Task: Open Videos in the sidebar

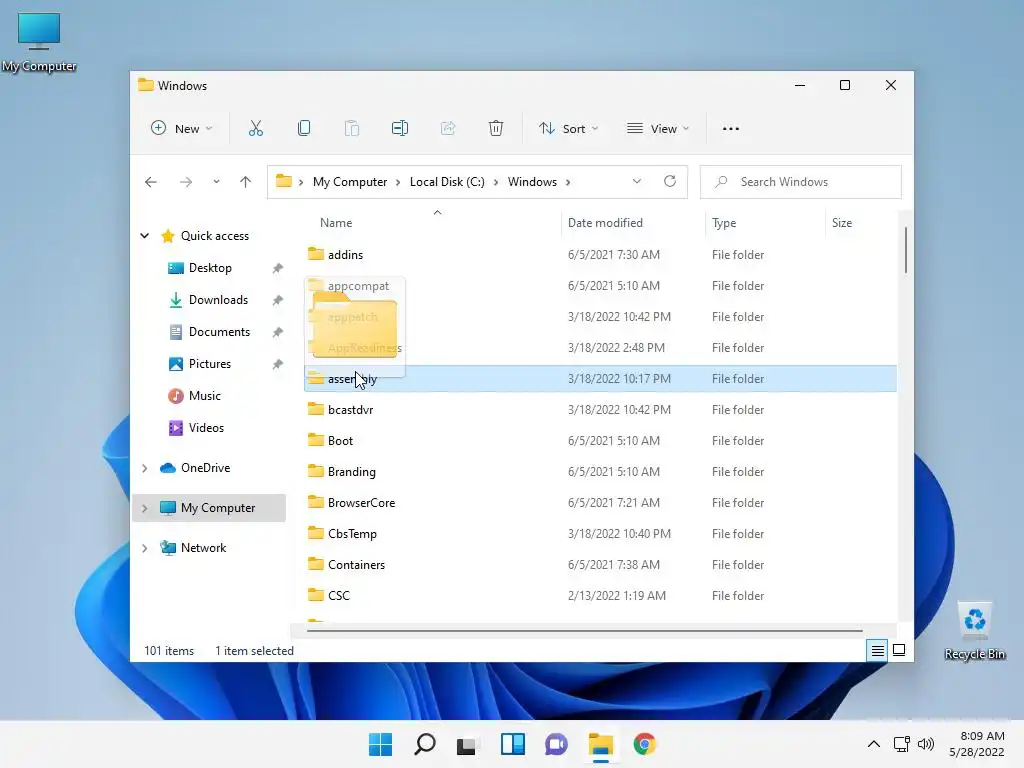Action: (x=206, y=428)
